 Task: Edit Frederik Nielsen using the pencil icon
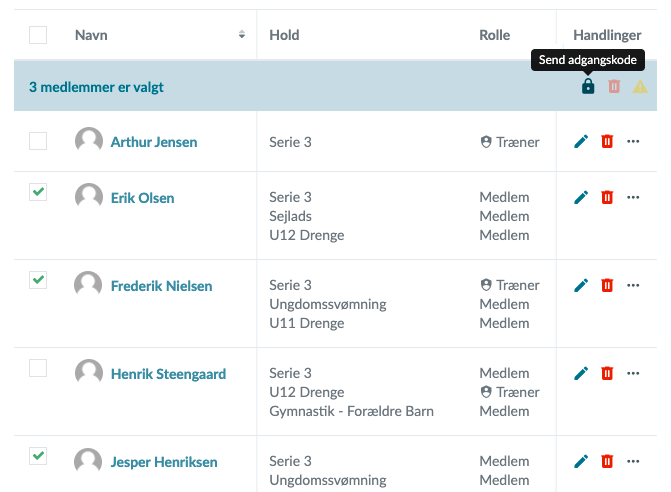coord(581,286)
